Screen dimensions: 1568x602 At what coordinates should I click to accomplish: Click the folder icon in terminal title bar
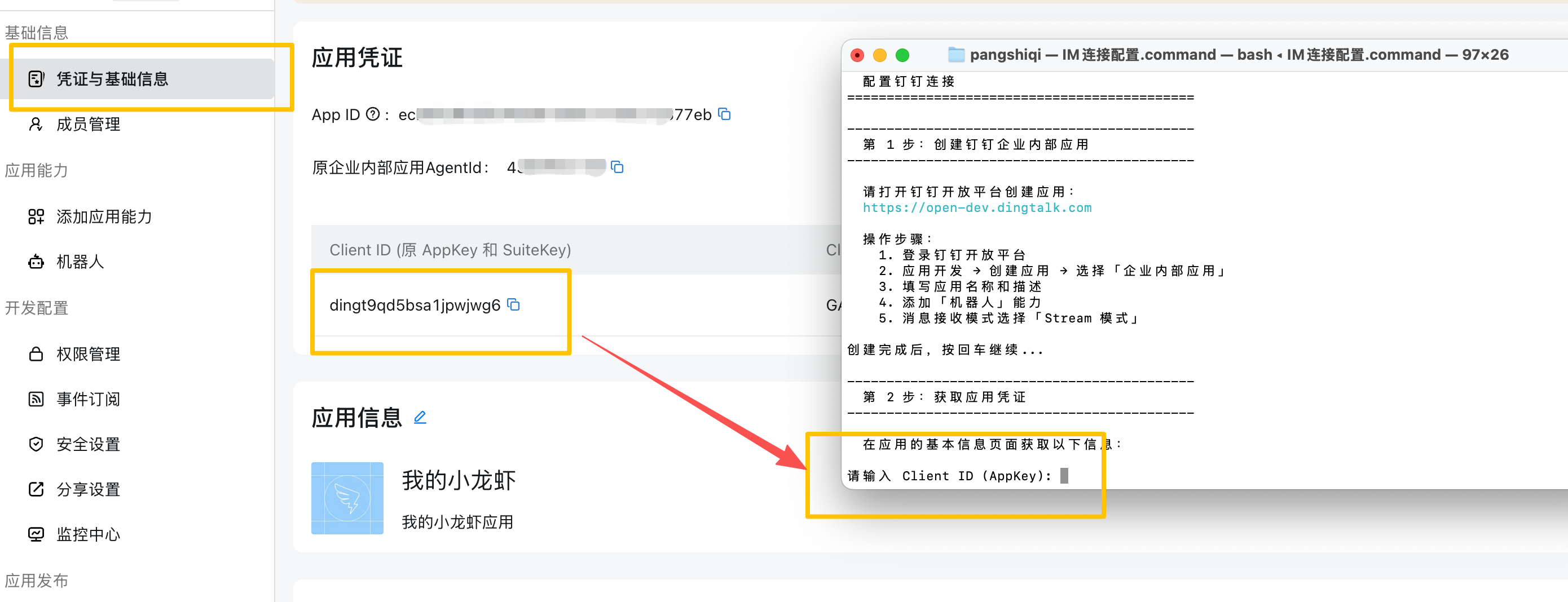pos(955,55)
